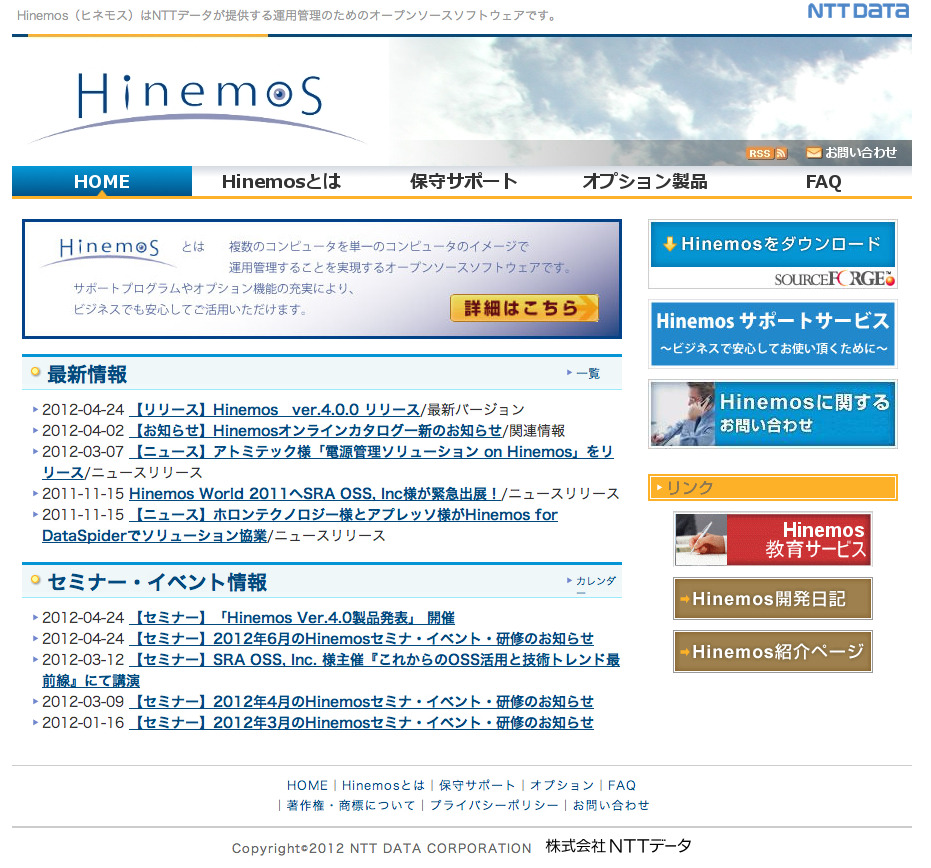The width and height of the screenshot is (931, 868).
Task: Open Hinemos ver.4.0.0 リリース news link
Action: [275, 410]
